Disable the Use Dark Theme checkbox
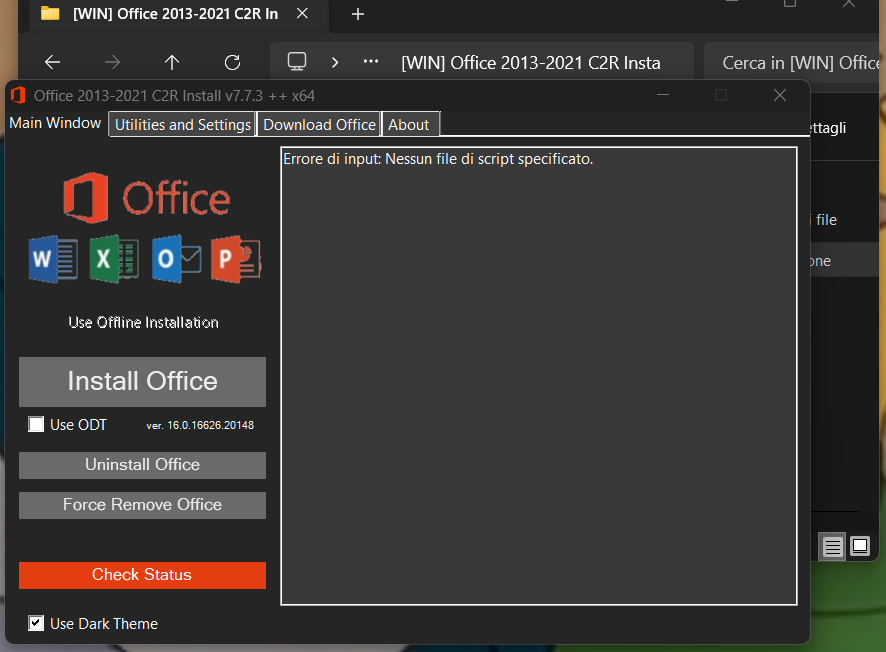The height and width of the screenshot is (652, 886). (x=36, y=623)
